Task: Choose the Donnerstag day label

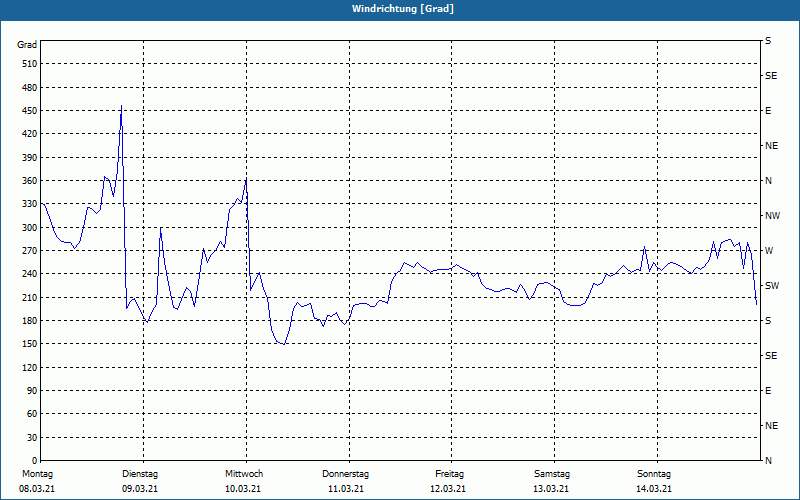Action: coord(345,474)
